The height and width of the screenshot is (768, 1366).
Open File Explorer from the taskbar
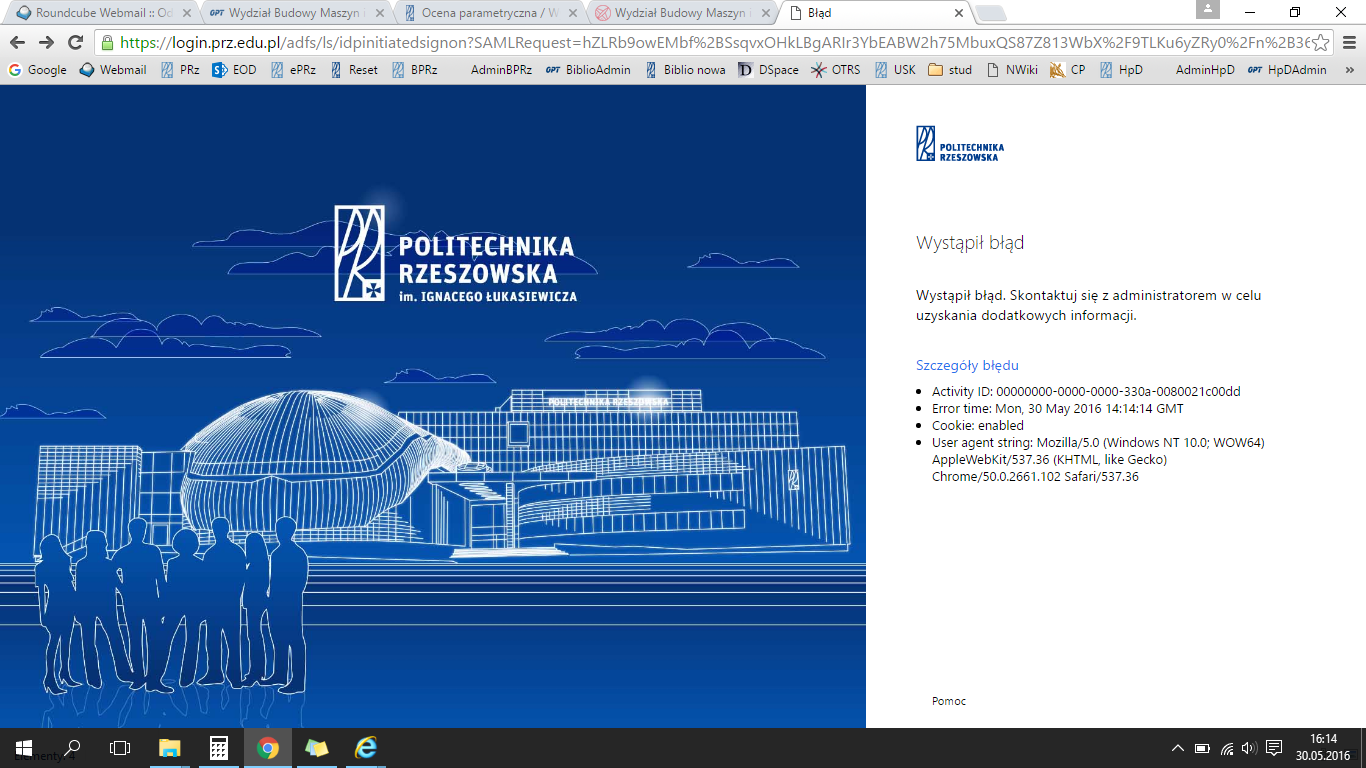point(170,748)
